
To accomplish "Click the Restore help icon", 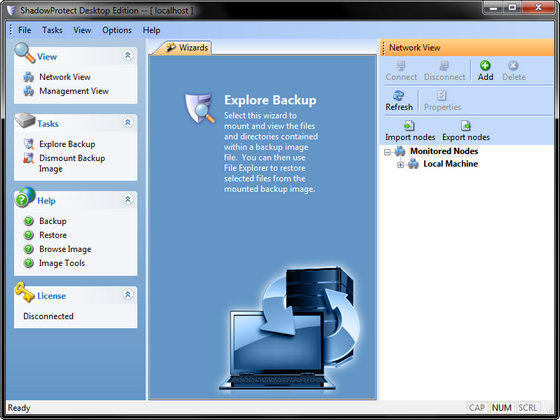I will pyautogui.click(x=29, y=235).
